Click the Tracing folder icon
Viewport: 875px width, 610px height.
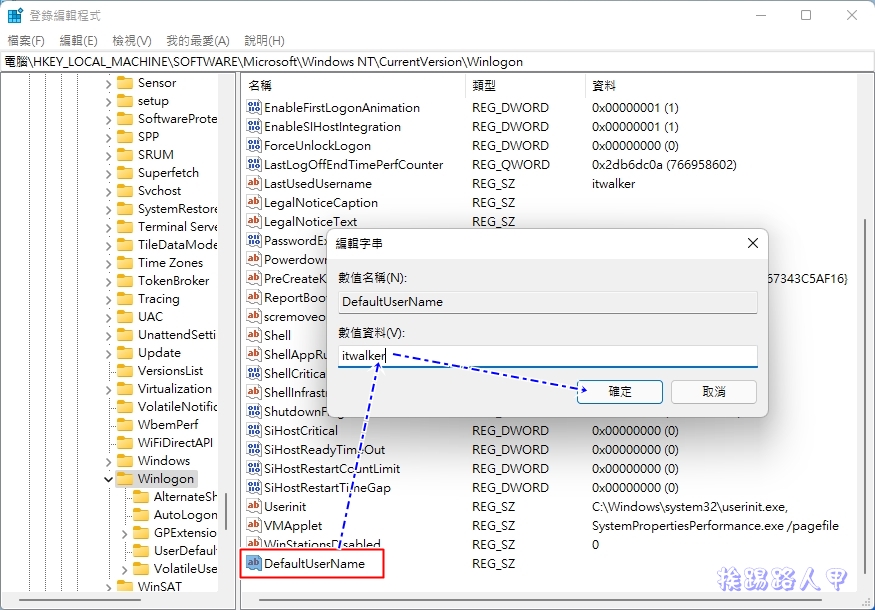125,299
